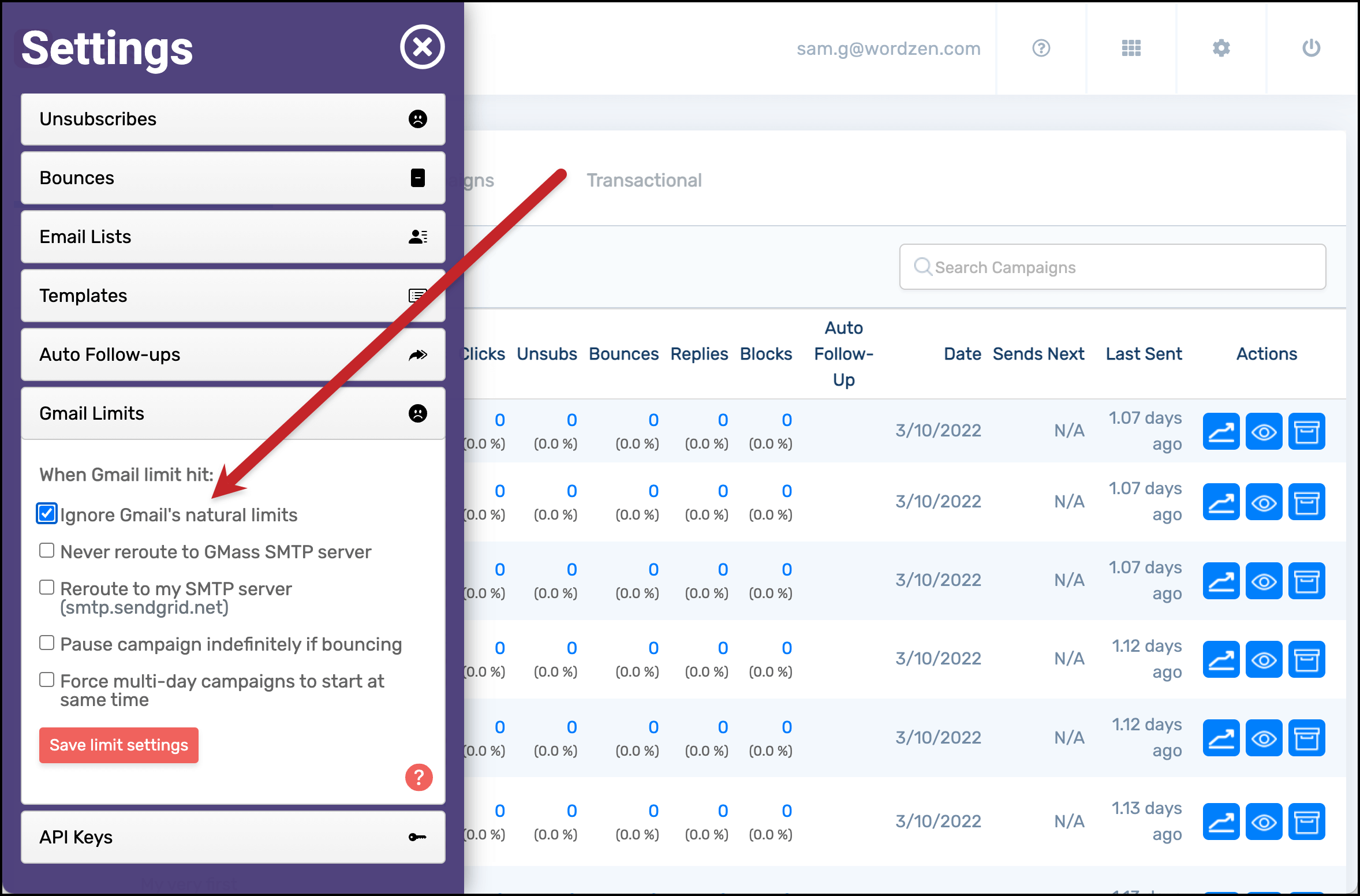Check Reroute to my SMTP server

tap(47, 587)
